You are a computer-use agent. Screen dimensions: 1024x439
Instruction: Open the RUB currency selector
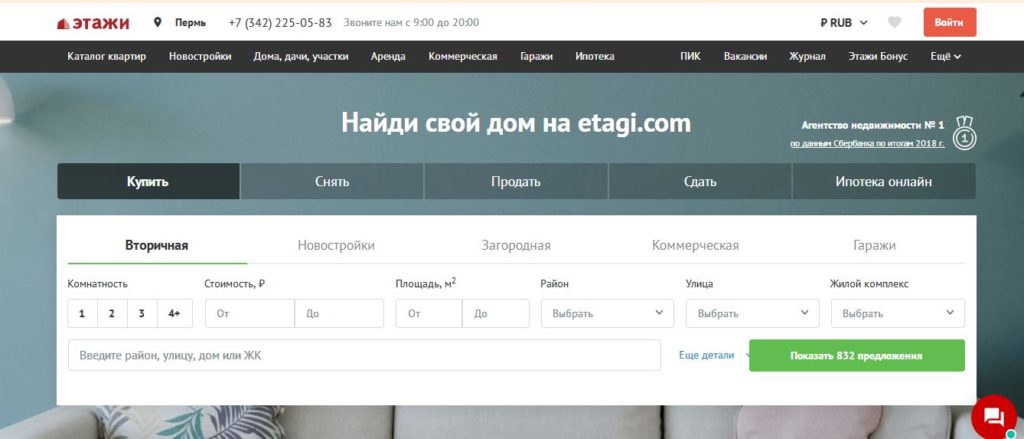pos(843,22)
